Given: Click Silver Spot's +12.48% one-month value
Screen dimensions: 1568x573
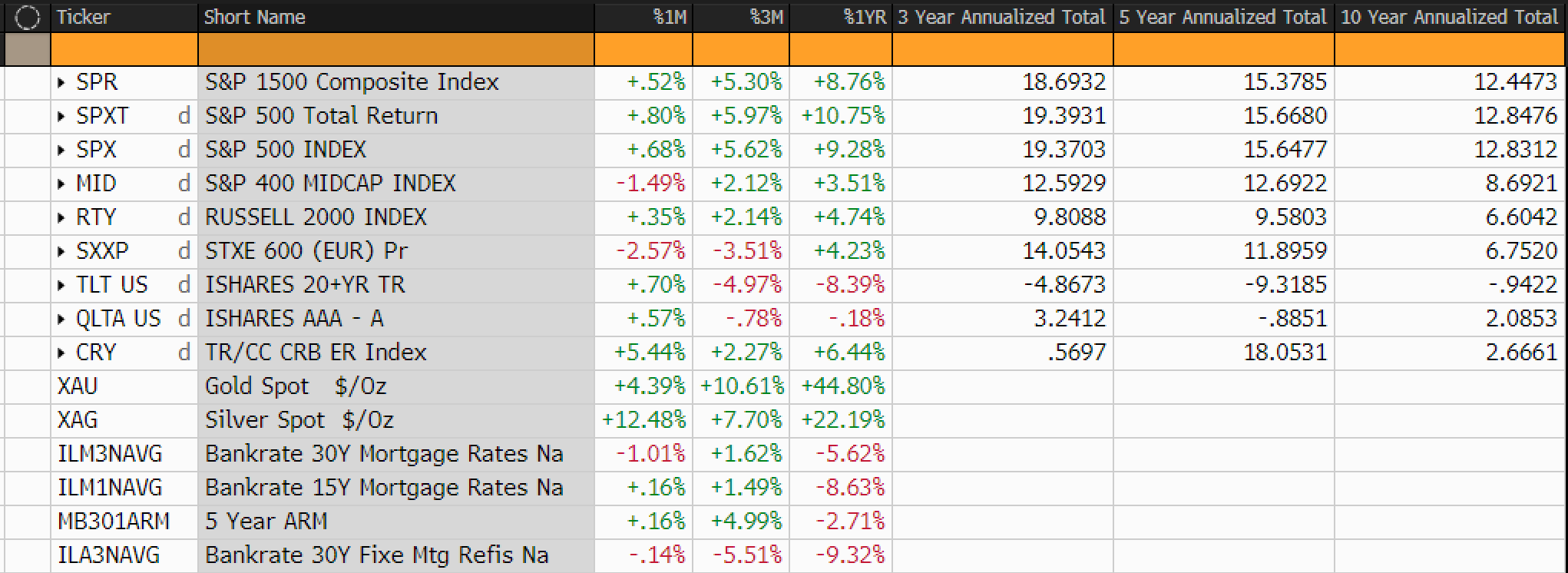Looking at the screenshot, I should click(x=643, y=420).
